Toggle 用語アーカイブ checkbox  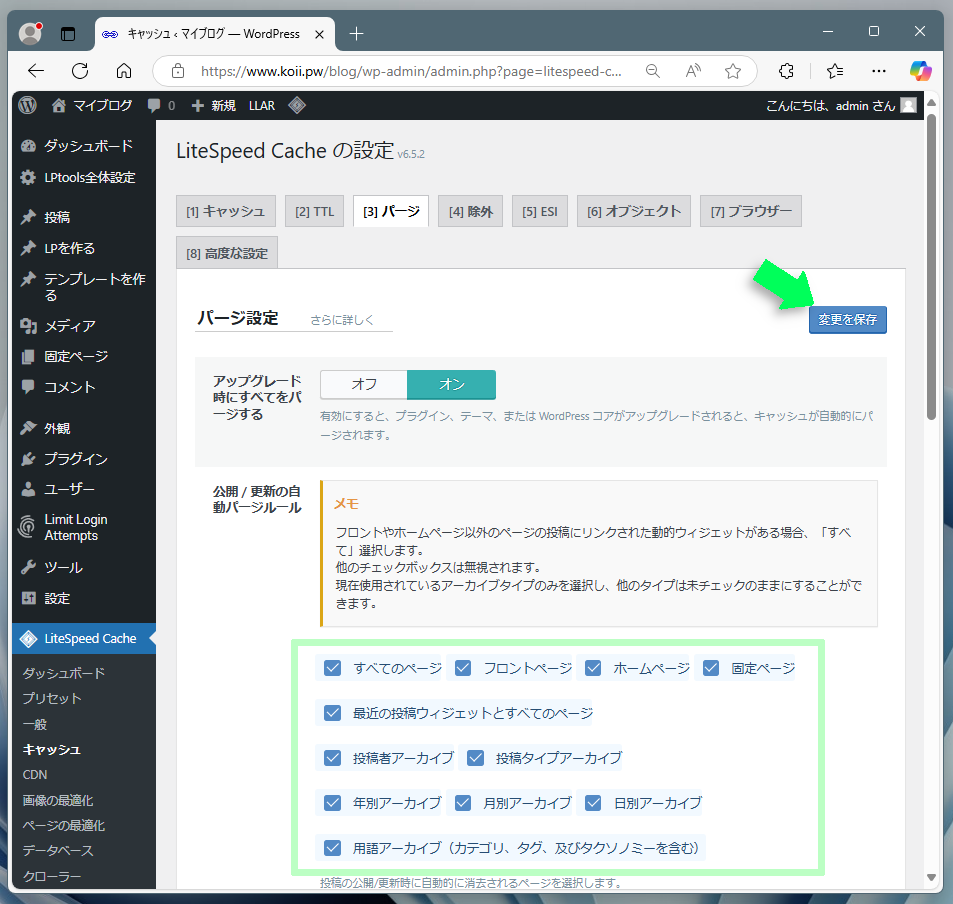332,847
